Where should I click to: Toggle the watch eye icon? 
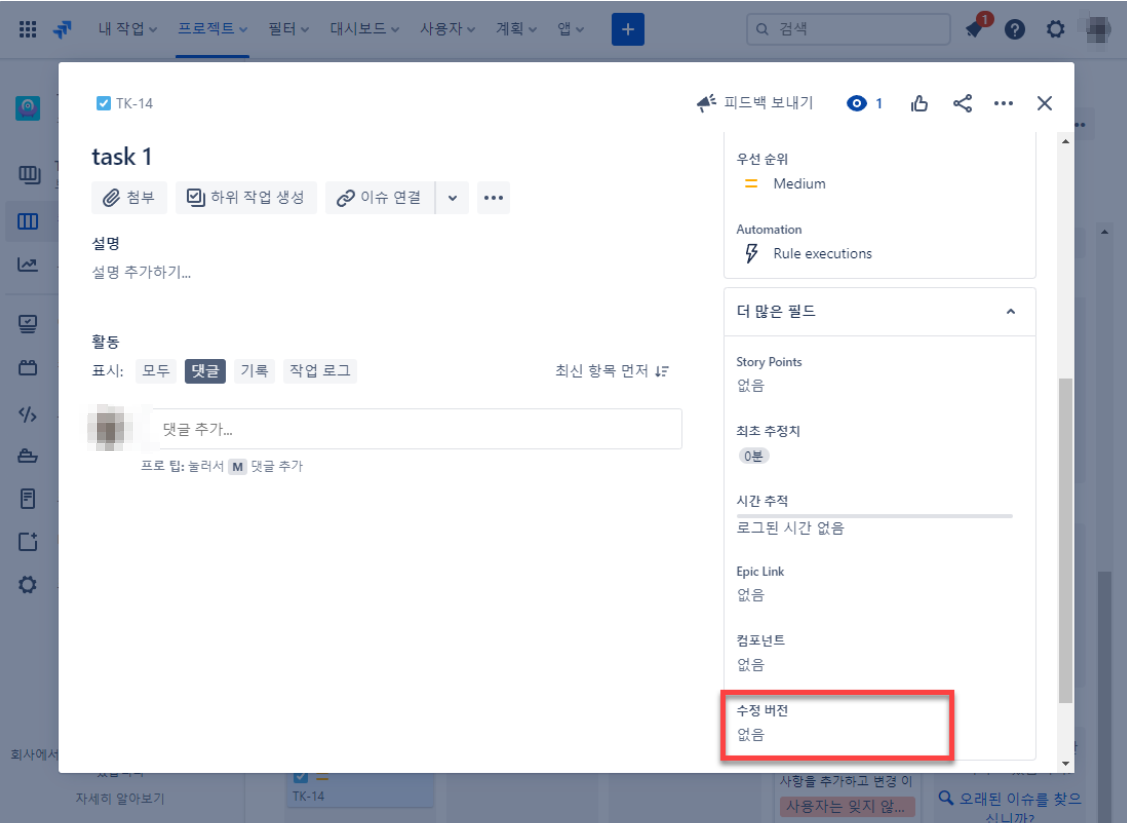click(x=857, y=104)
